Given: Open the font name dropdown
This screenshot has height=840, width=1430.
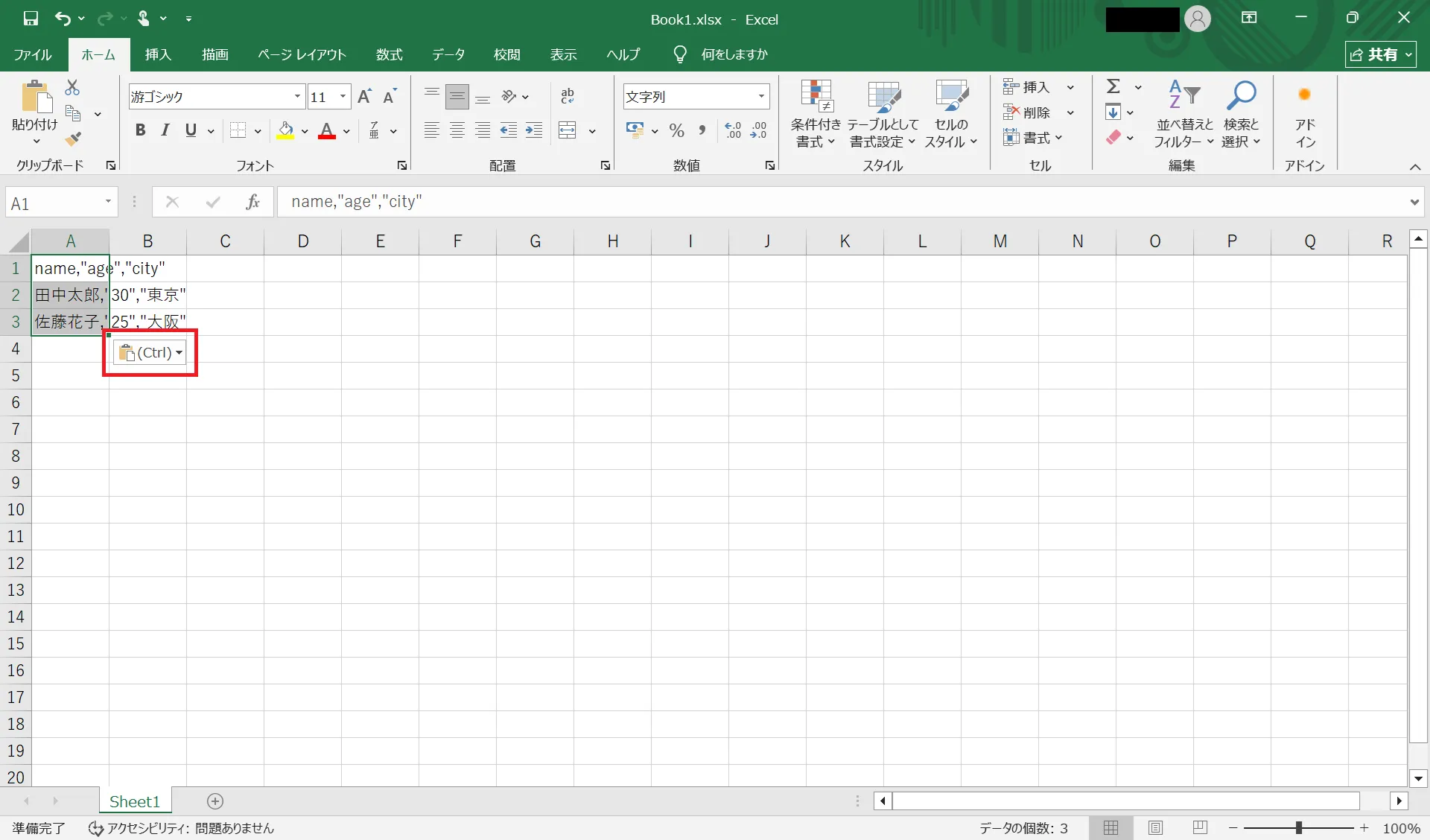Looking at the screenshot, I should click(297, 97).
